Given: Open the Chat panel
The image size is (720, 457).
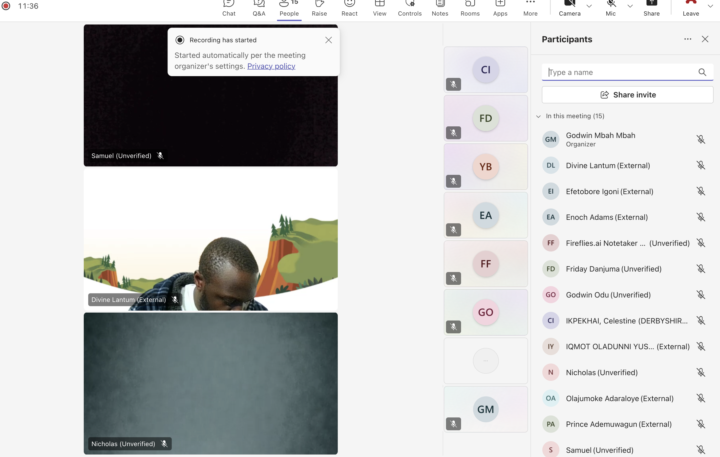Looking at the screenshot, I should 229,8.
